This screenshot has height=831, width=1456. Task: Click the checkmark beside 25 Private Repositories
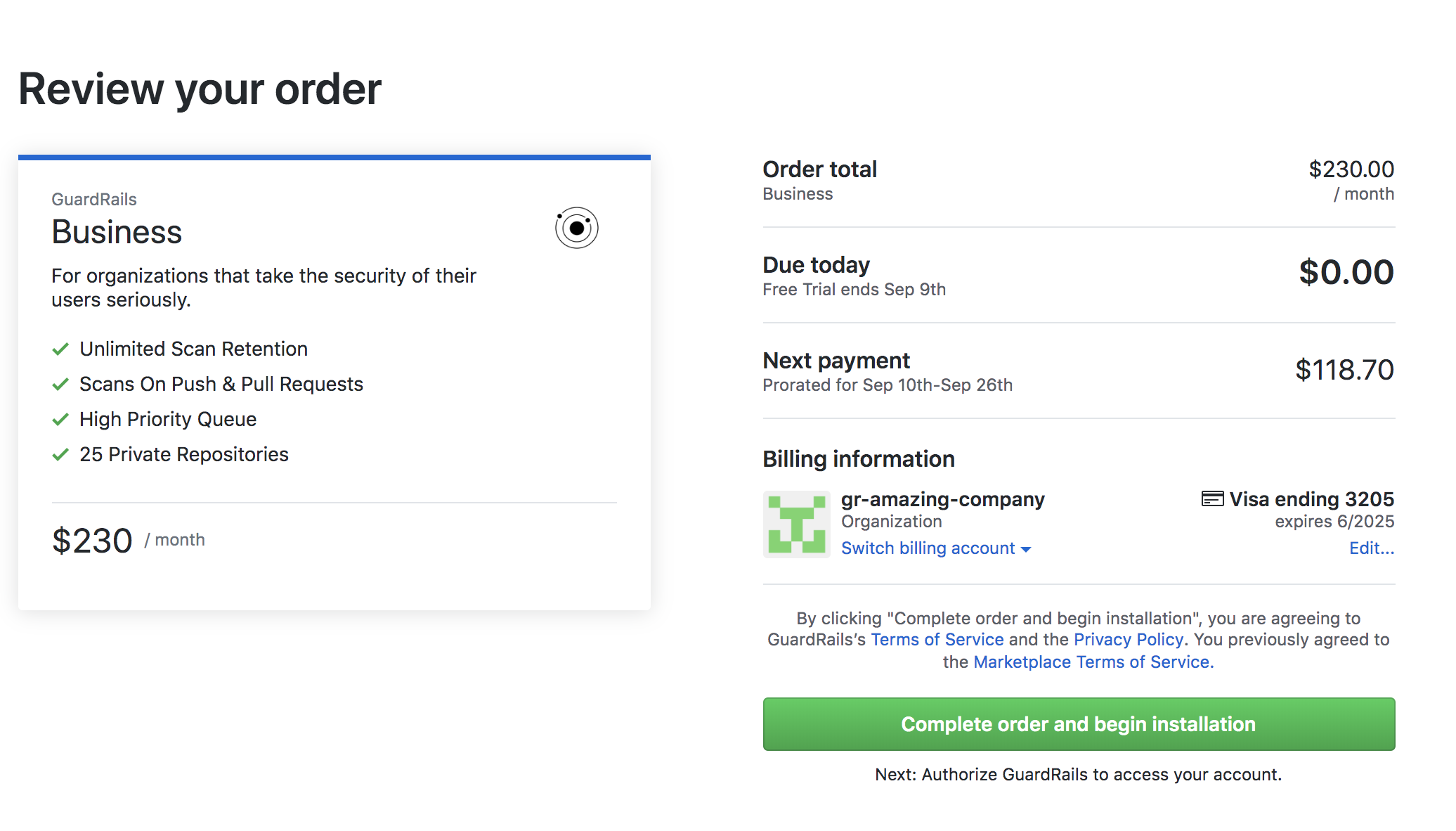point(60,455)
